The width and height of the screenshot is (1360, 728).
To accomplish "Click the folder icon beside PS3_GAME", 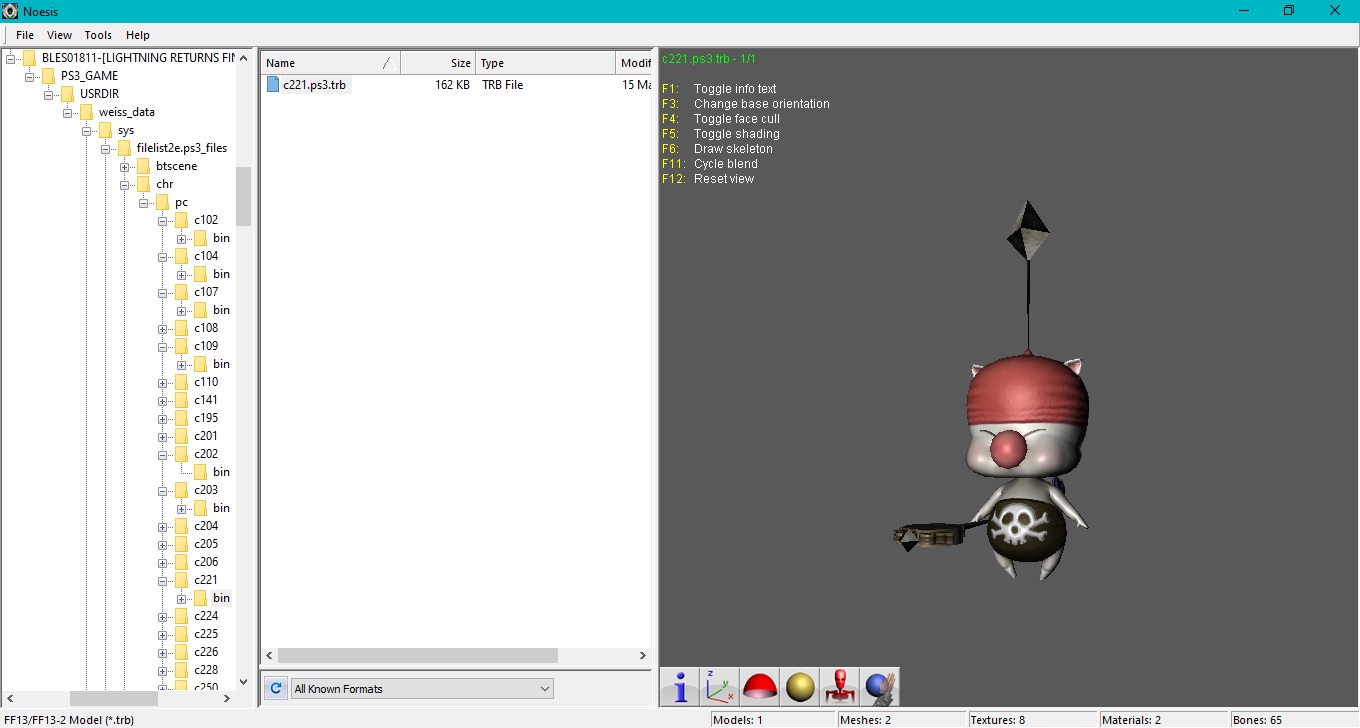I will 48,76.
